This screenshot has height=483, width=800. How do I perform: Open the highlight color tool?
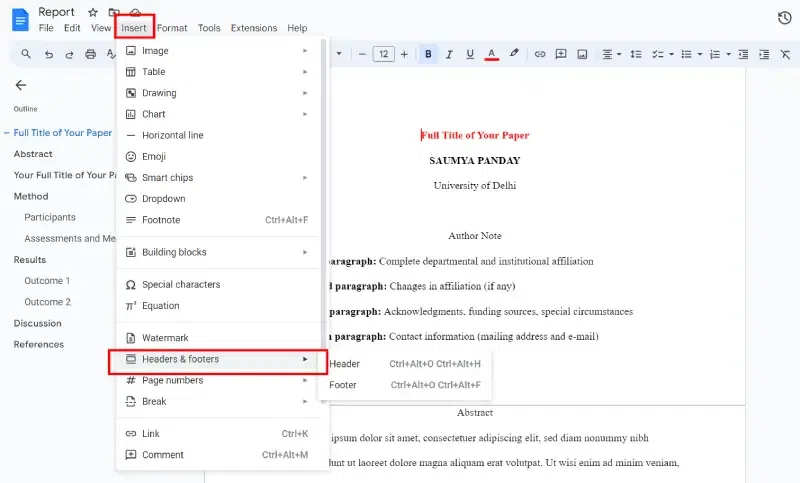pos(514,54)
